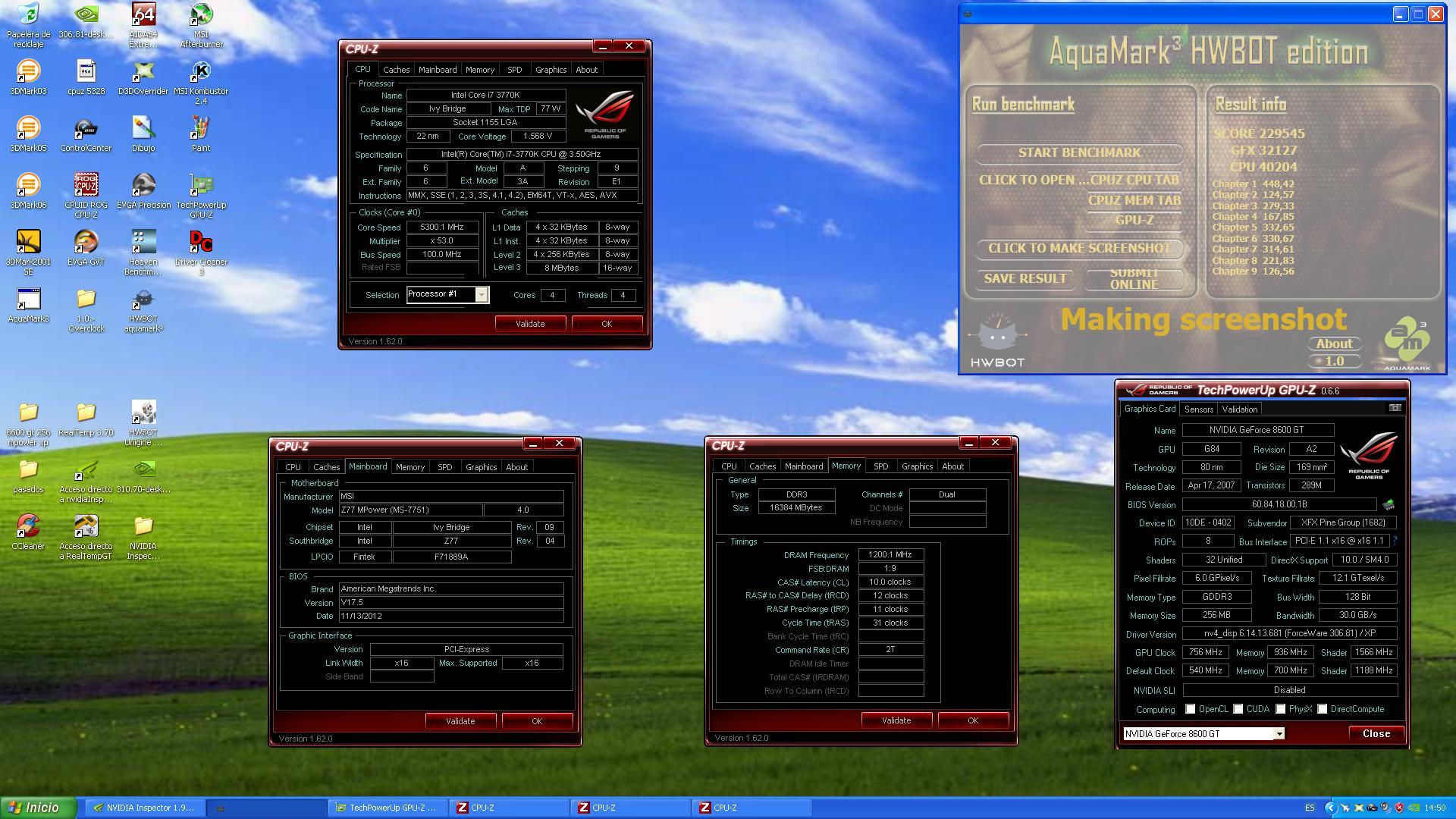Screen dimensions: 1456x819
Task: Launch CCleaner from the desktop
Action: pyautogui.click(x=28, y=532)
